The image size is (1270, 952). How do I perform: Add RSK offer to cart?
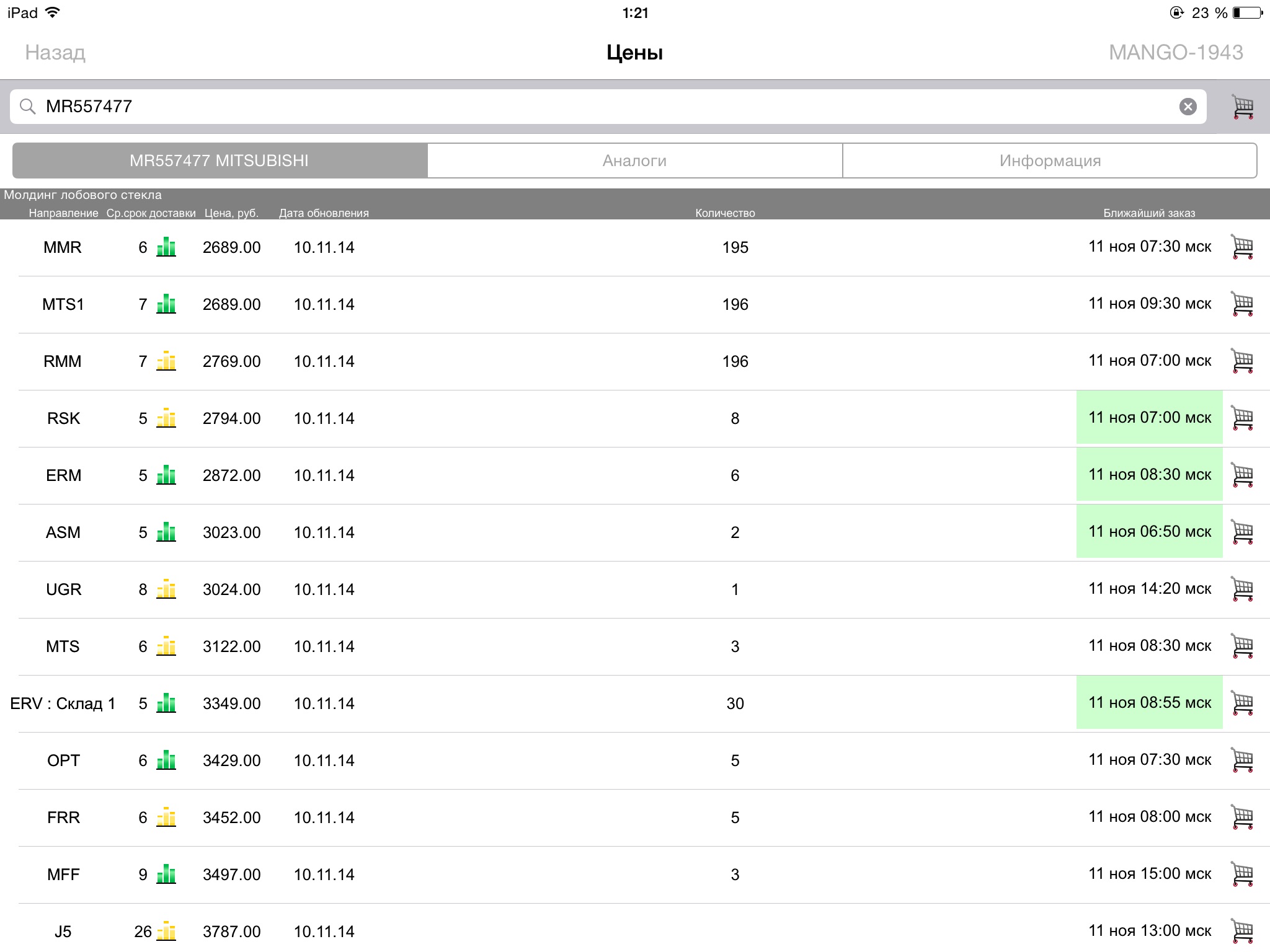(1242, 418)
